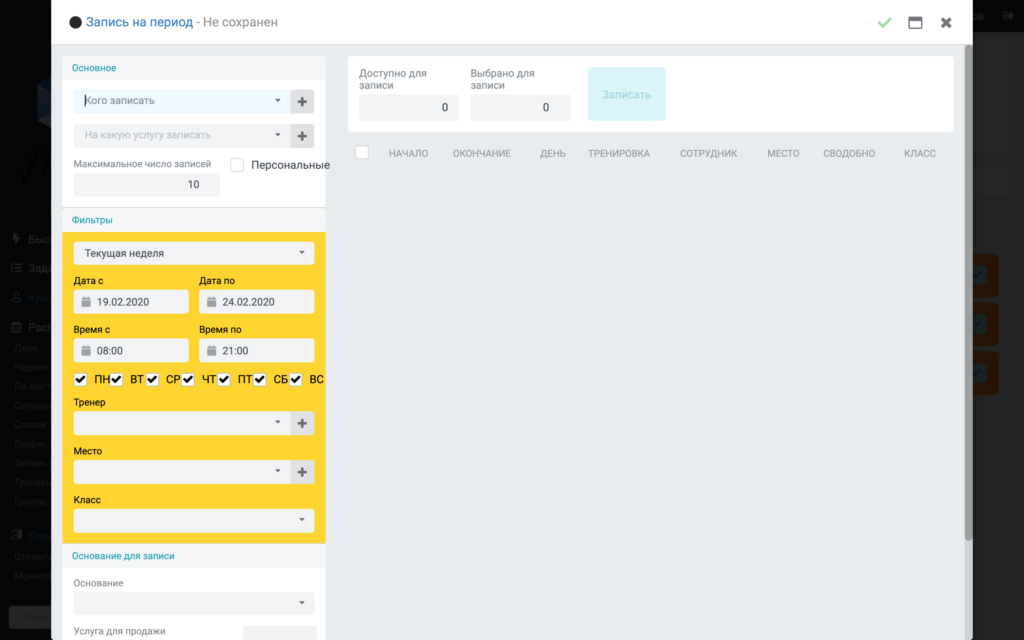
Task: Click the ТРЕНИРОВКА column header
Action: coord(618,153)
